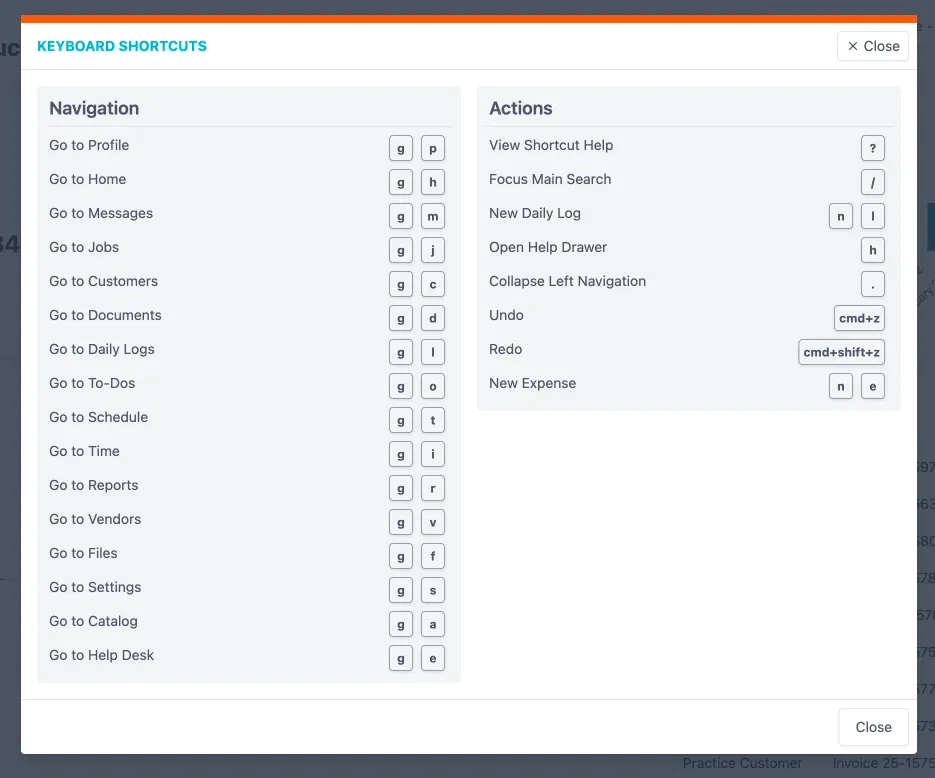Open the Practice Customer link
The width and height of the screenshot is (935, 778).
[x=743, y=763]
